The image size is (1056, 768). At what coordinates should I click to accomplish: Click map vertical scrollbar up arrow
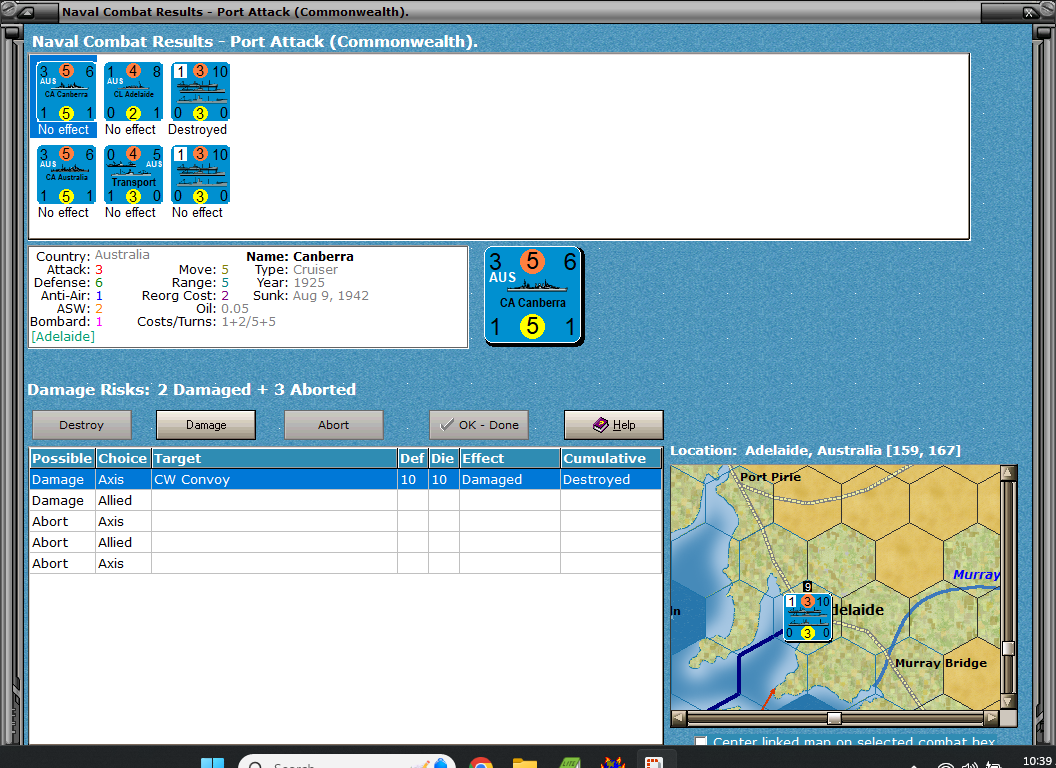coord(1008,473)
